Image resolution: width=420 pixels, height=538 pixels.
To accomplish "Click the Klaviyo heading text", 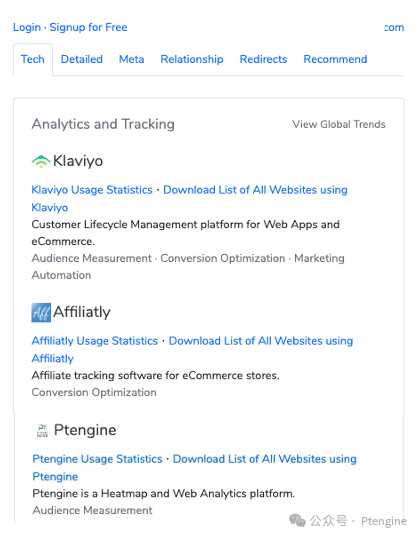I will pyautogui.click(x=78, y=161).
